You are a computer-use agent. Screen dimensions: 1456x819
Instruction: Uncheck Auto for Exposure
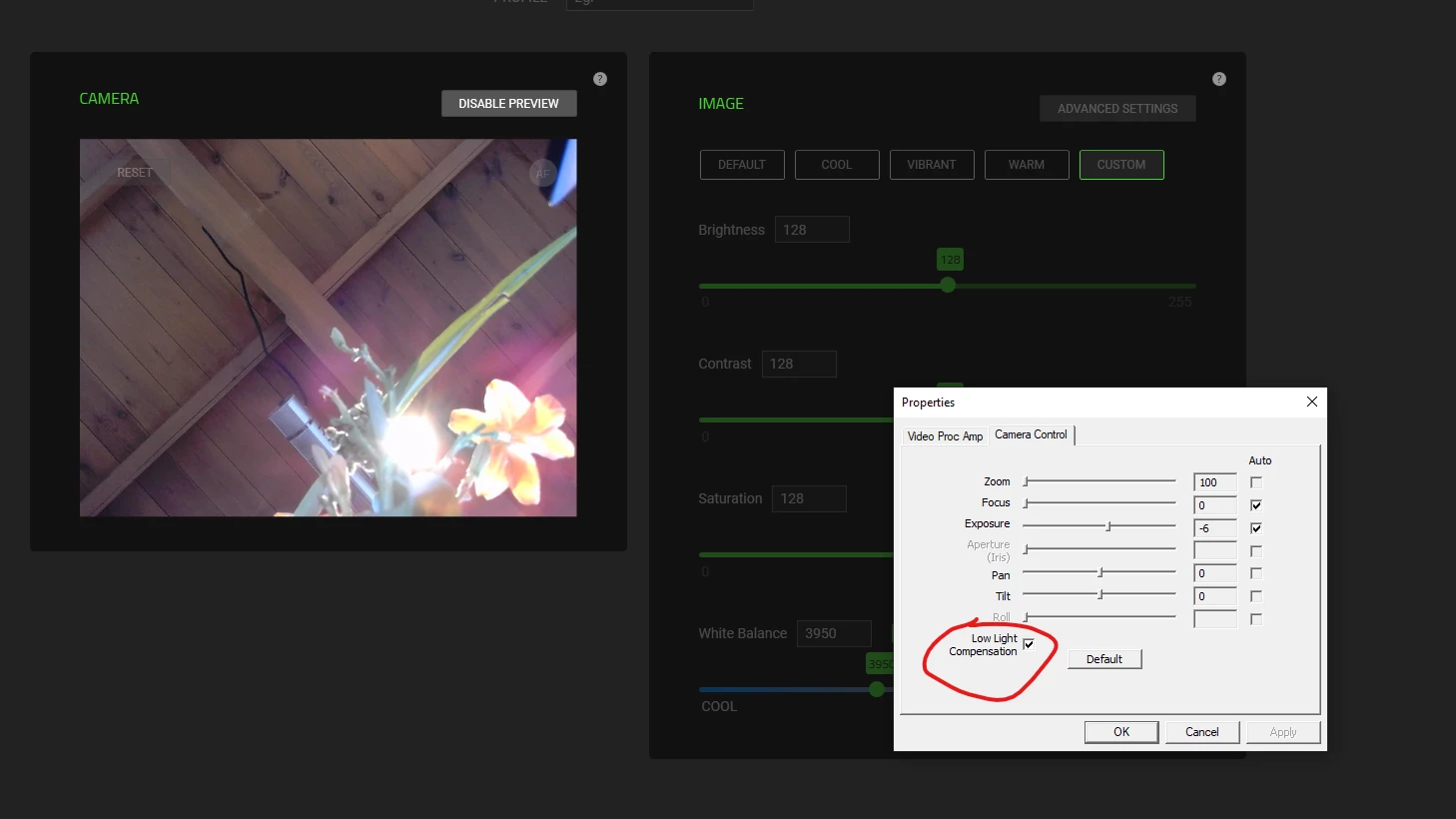(1256, 527)
